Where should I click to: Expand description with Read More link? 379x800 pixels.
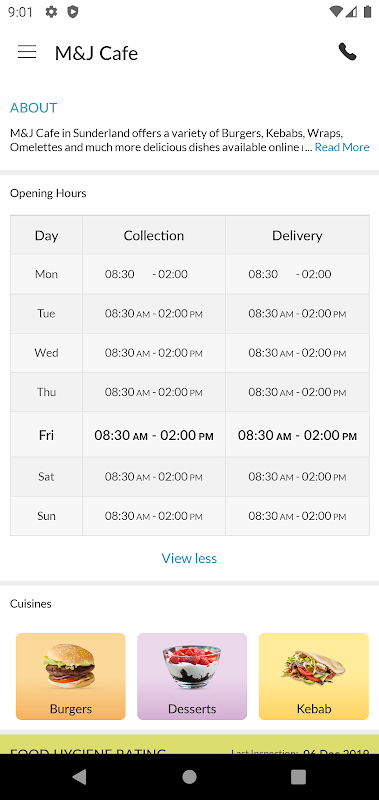(342, 147)
